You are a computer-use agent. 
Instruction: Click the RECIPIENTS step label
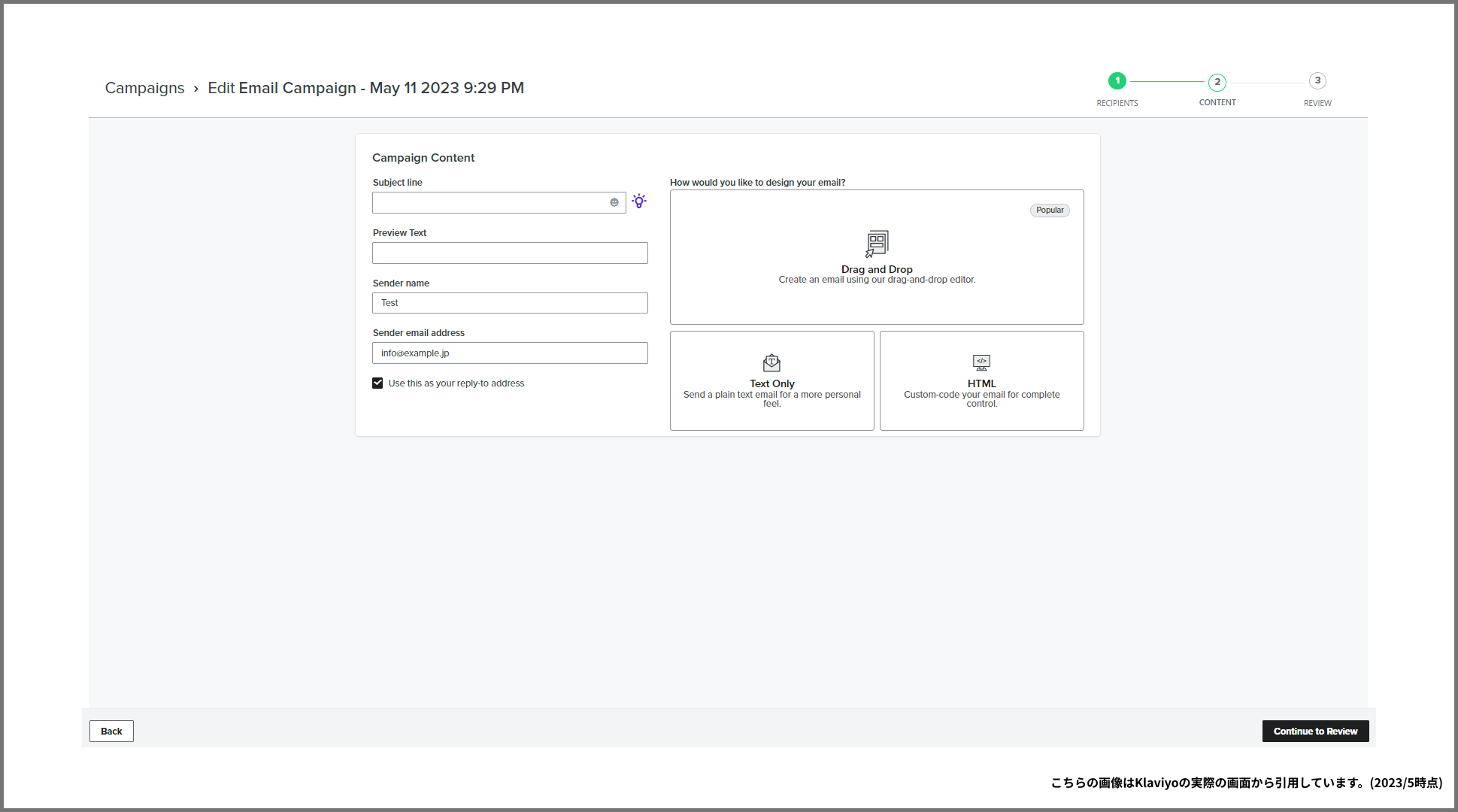click(x=1117, y=103)
